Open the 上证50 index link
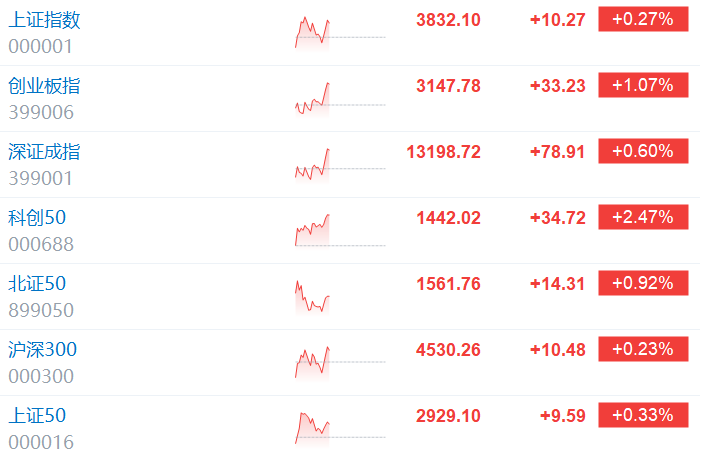 37,416
